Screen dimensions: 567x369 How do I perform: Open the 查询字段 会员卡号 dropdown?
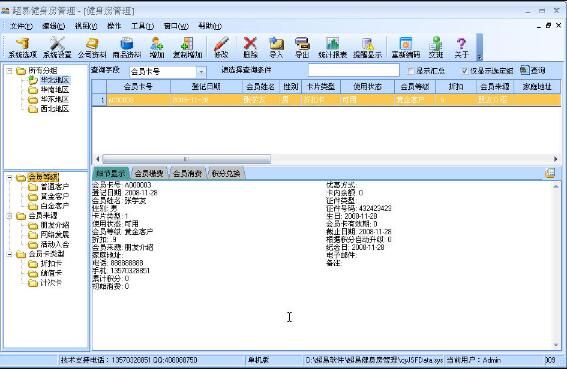tap(201, 72)
